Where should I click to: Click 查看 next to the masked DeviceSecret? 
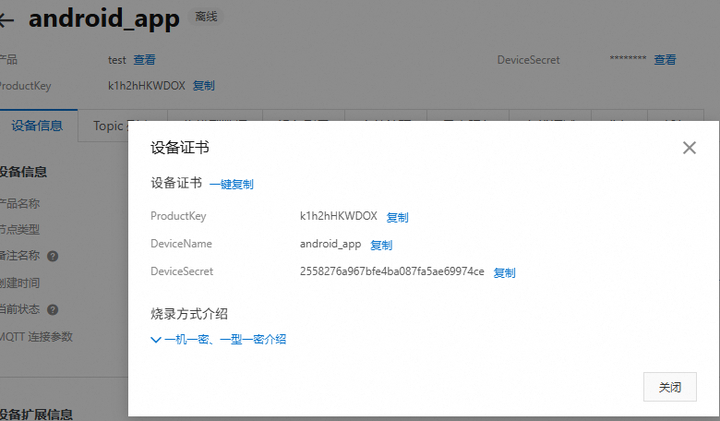(x=665, y=60)
